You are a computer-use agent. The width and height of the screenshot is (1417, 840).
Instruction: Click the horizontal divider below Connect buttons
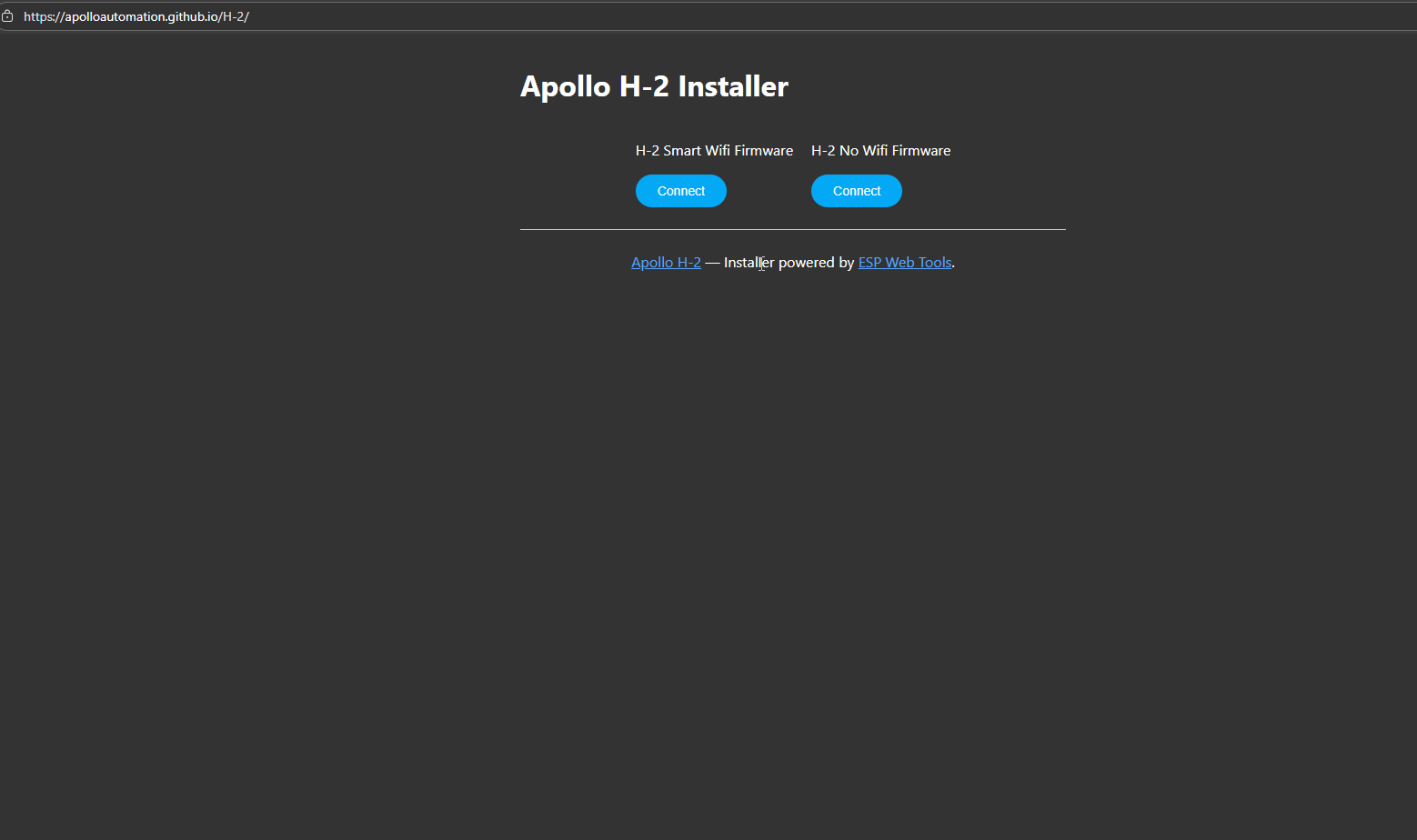pyautogui.click(x=792, y=230)
